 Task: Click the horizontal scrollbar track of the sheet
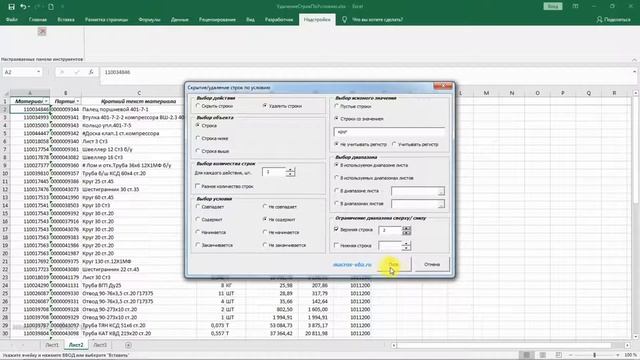tap(510, 345)
